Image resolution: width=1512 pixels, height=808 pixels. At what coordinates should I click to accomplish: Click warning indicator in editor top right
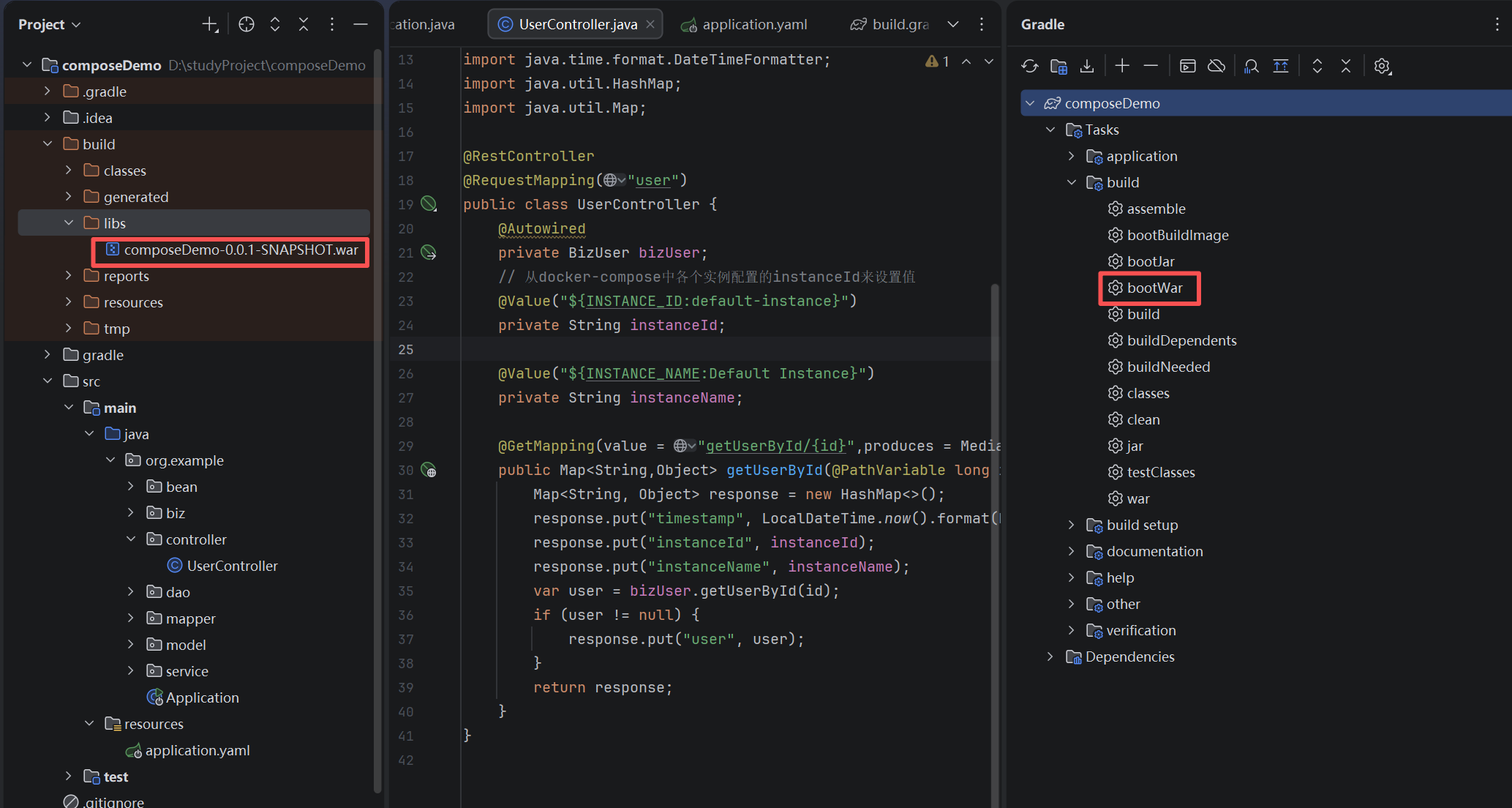coord(937,61)
